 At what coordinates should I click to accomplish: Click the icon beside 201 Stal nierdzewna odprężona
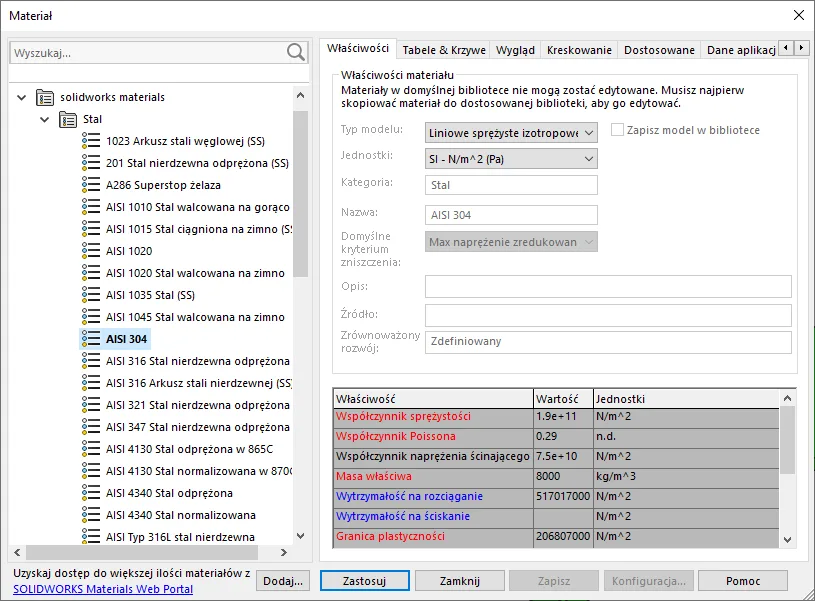click(x=90, y=163)
